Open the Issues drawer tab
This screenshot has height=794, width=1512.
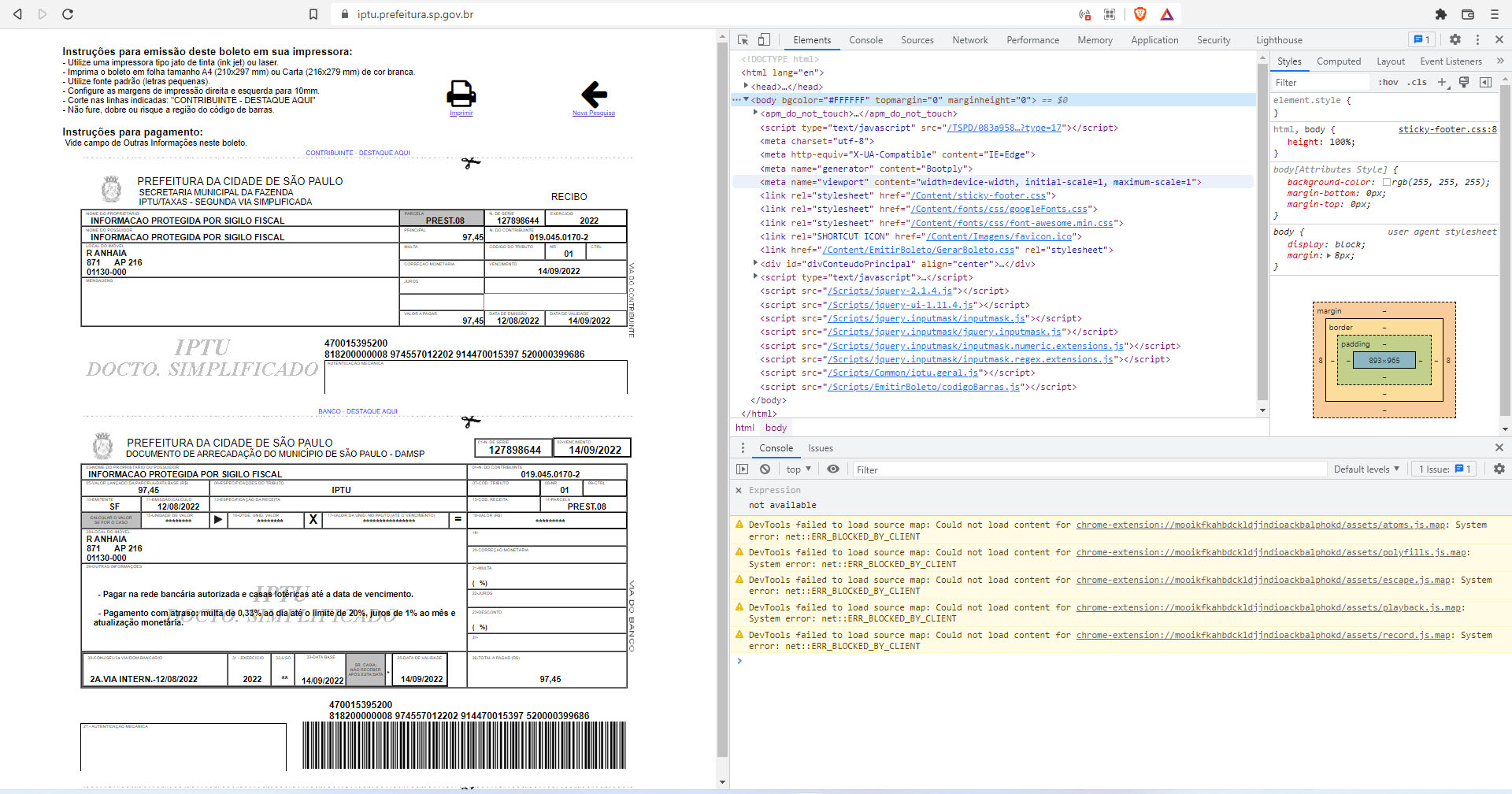point(820,447)
